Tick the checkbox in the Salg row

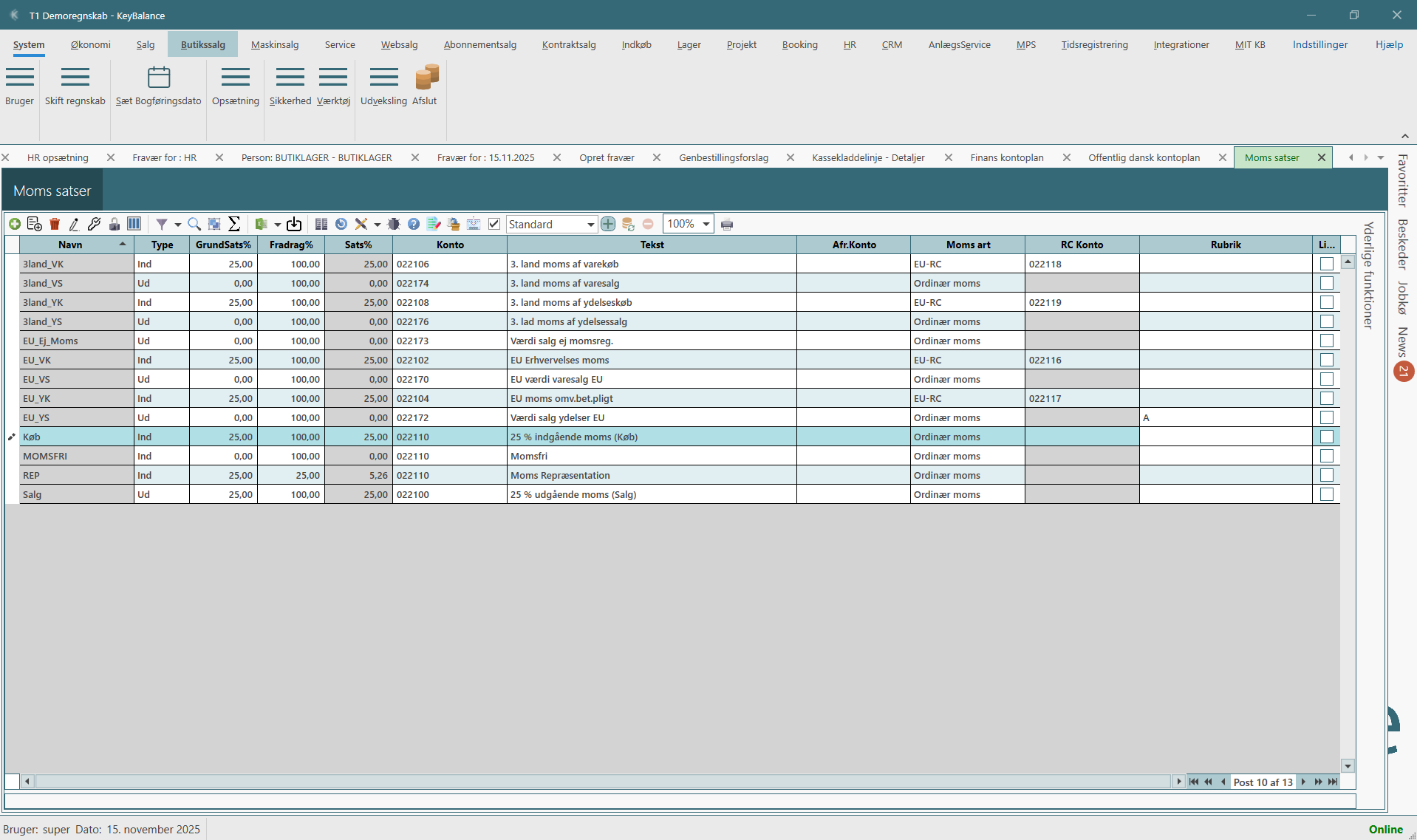click(x=1327, y=494)
